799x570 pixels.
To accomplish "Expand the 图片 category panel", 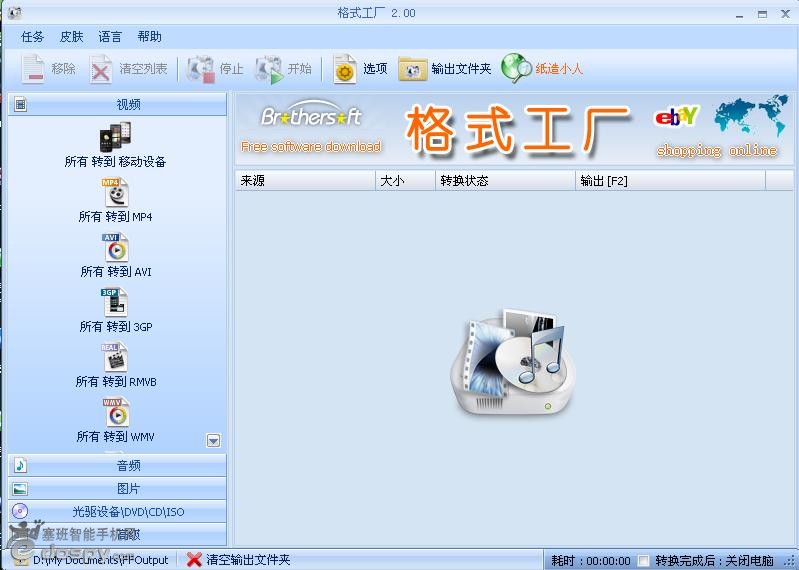I will tap(117, 488).
